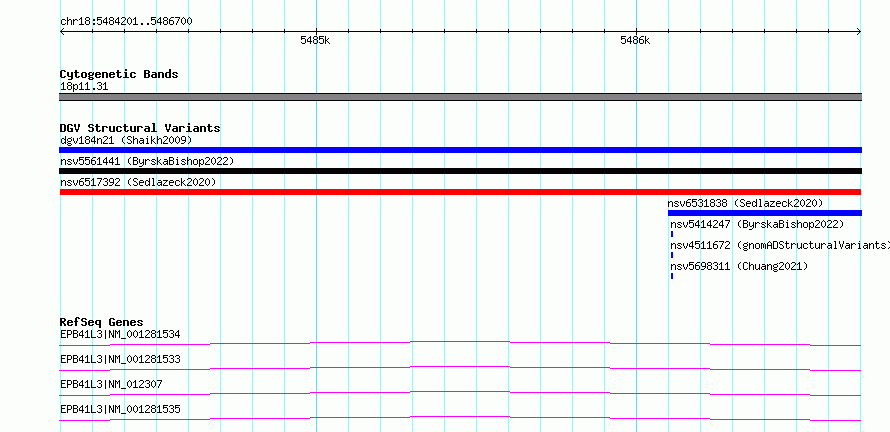Image resolution: width=890 pixels, height=432 pixels.
Task: Open the nsv5561441 (ByrskaBishop2022) label
Action: click(147, 161)
